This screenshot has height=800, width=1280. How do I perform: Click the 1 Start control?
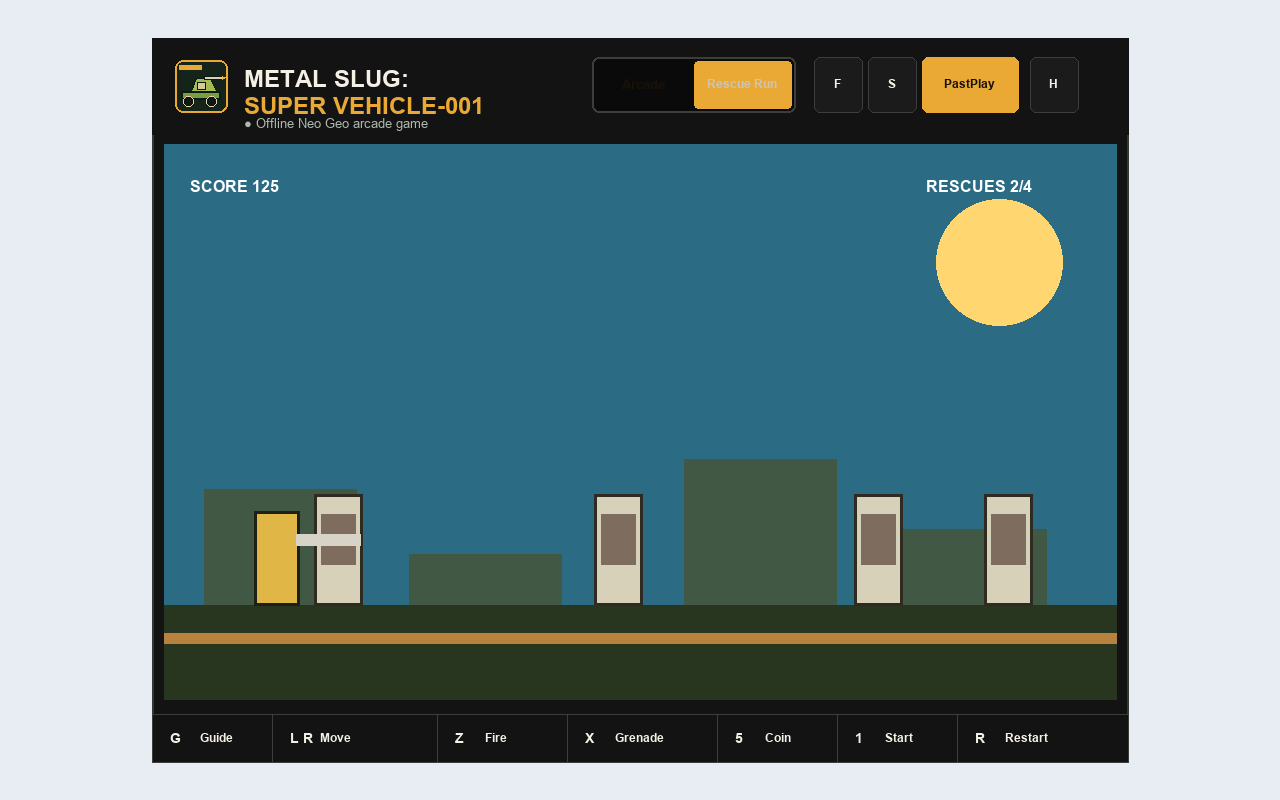(x=898, y=738)
